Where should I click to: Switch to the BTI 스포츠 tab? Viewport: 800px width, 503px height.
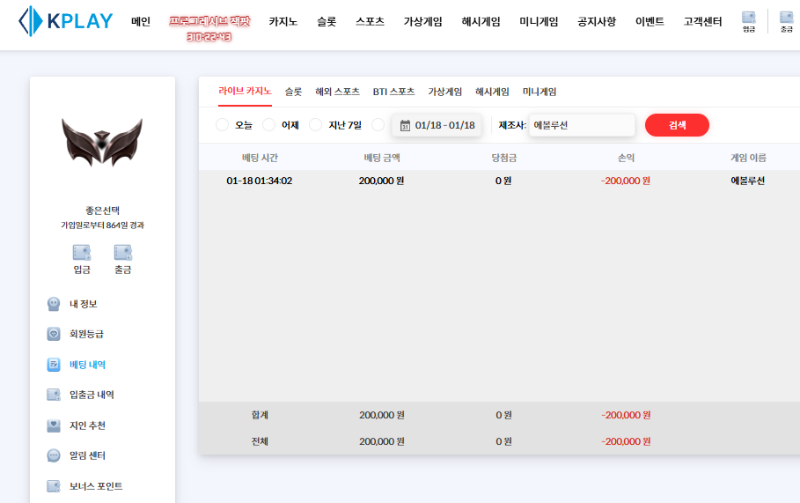click(x=393, y=91)
